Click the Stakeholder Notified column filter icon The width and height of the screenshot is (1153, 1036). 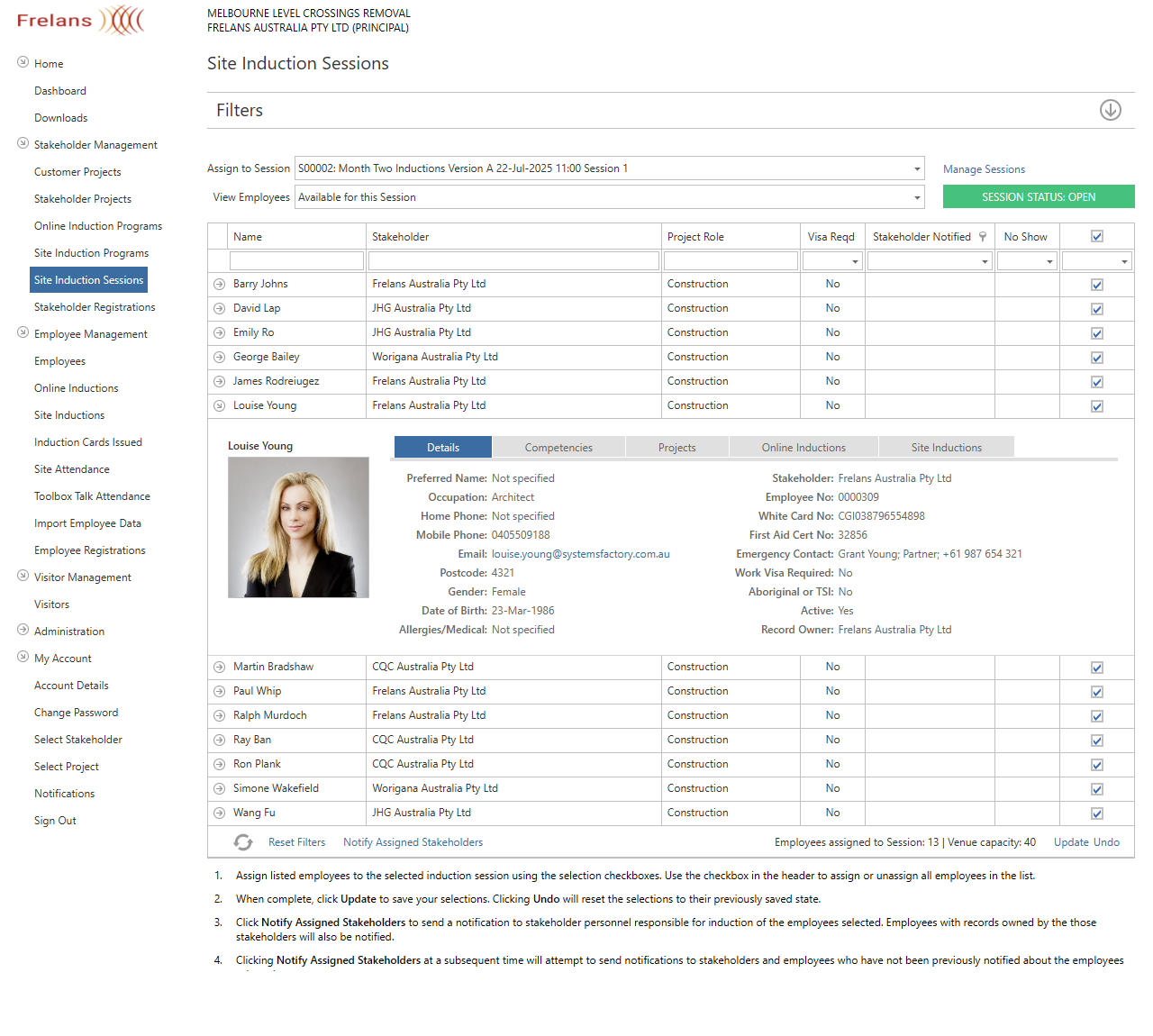point(983,237)
